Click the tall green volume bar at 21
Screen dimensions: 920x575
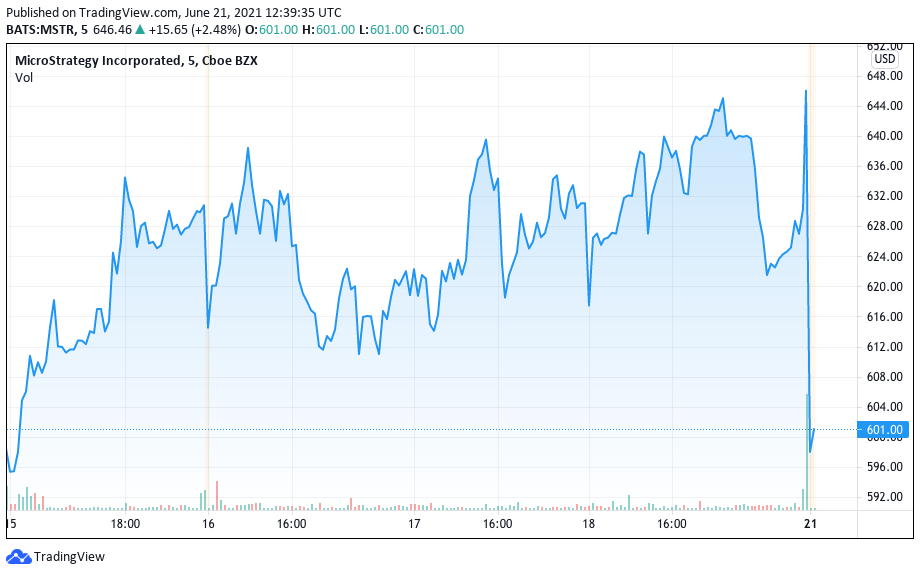[808, 452]
